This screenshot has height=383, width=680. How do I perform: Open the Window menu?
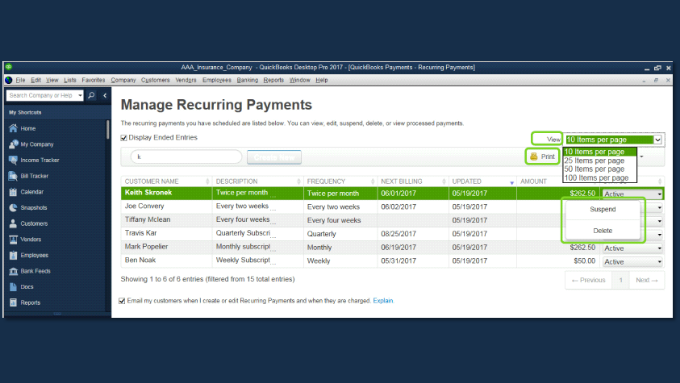(x=300, y=80)
